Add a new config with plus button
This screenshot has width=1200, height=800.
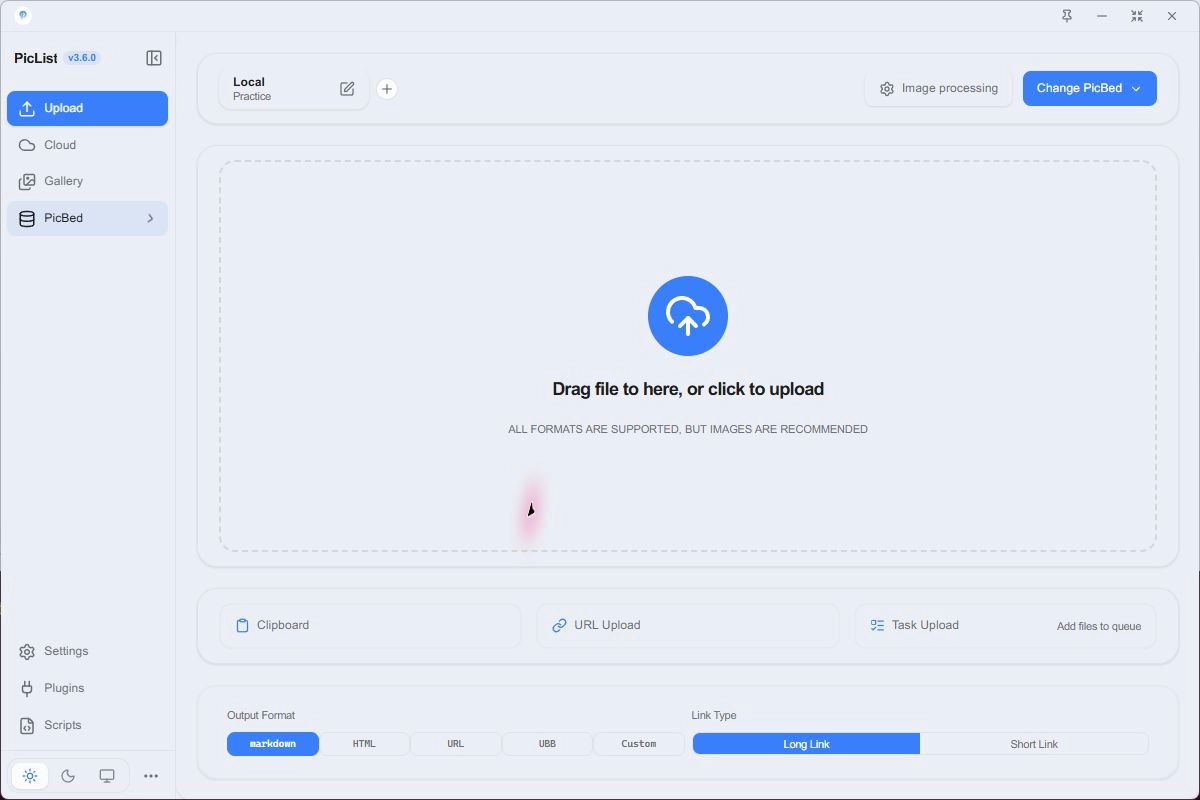(387, 89)
